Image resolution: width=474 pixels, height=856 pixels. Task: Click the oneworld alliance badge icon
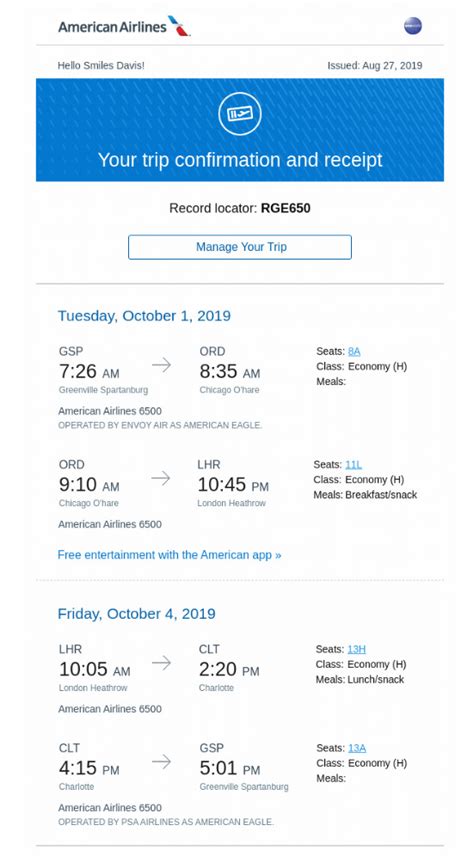point(413,26)
